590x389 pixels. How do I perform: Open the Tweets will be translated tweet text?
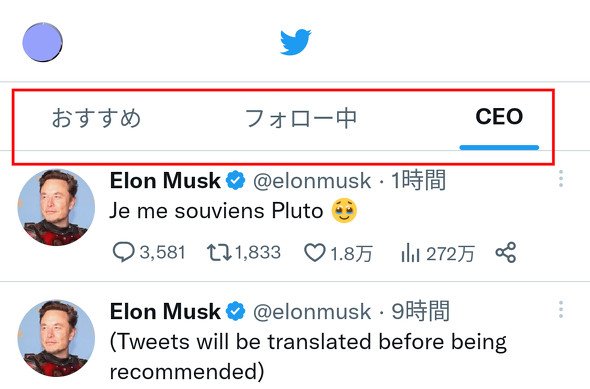click(308, 357)
